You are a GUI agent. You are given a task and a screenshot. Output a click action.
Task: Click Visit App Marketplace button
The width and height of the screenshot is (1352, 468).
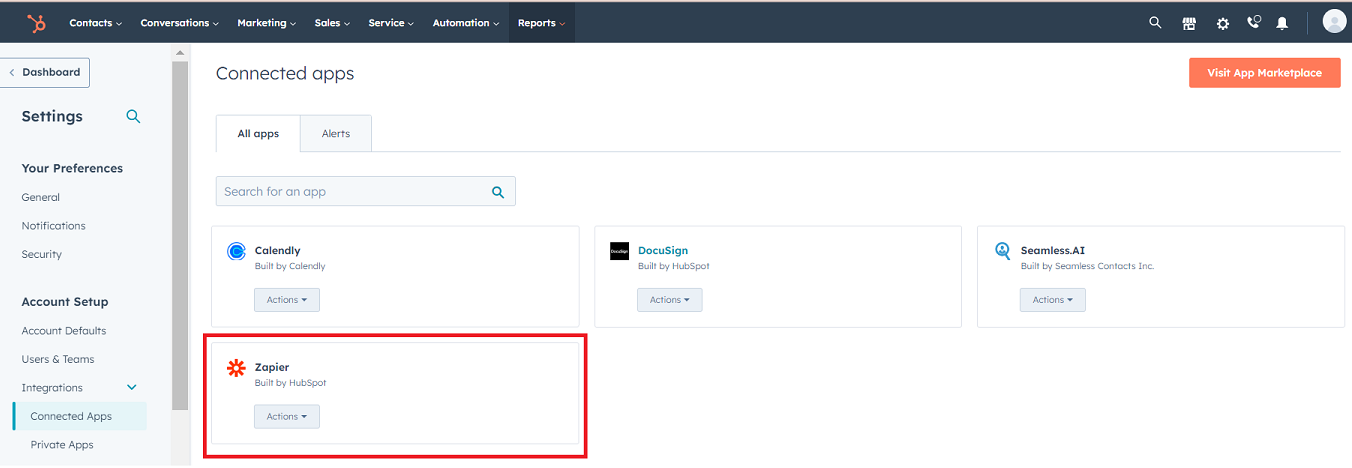tap(1264, 73)
